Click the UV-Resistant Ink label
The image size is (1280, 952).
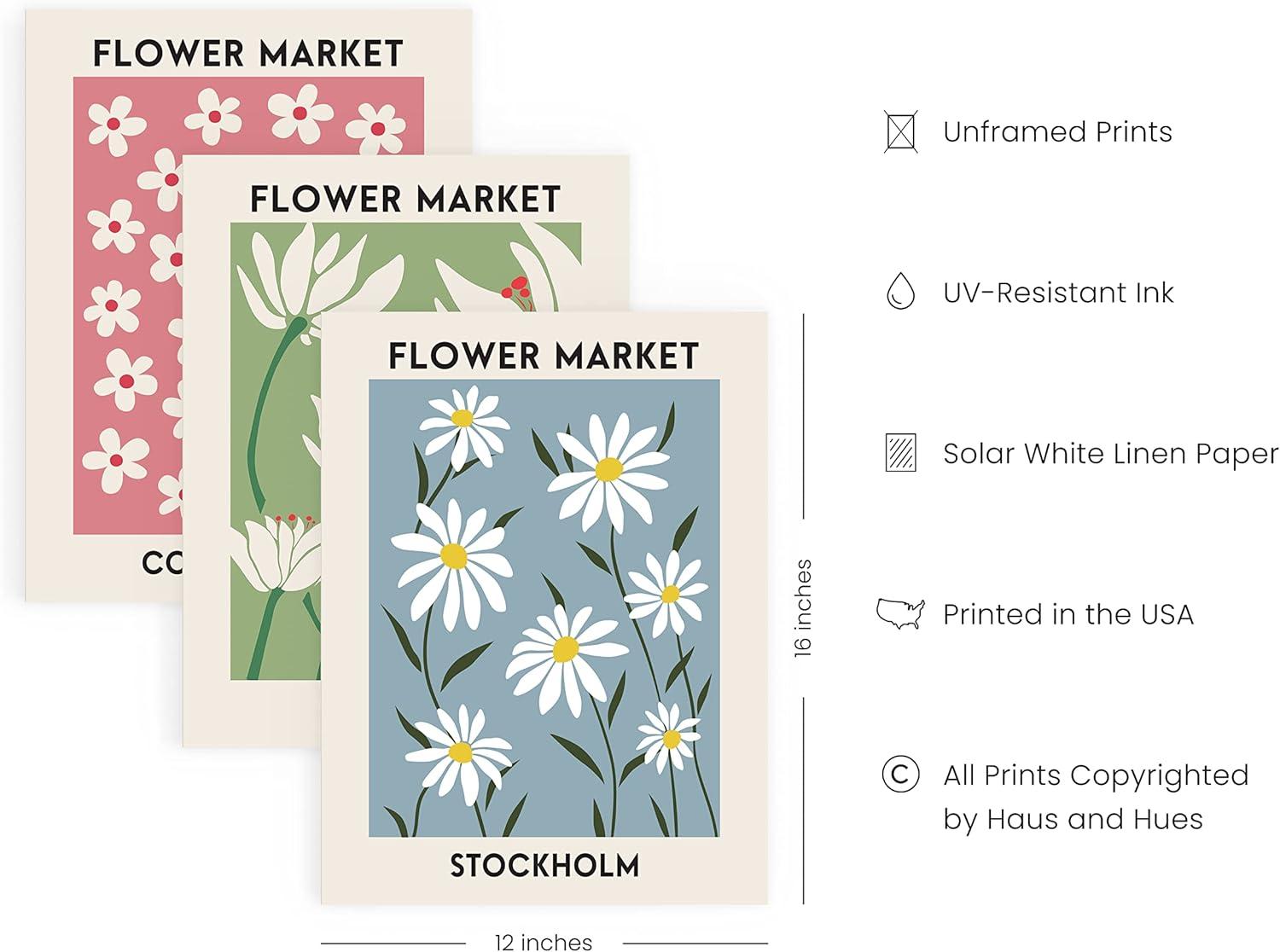click(1058, 293)
